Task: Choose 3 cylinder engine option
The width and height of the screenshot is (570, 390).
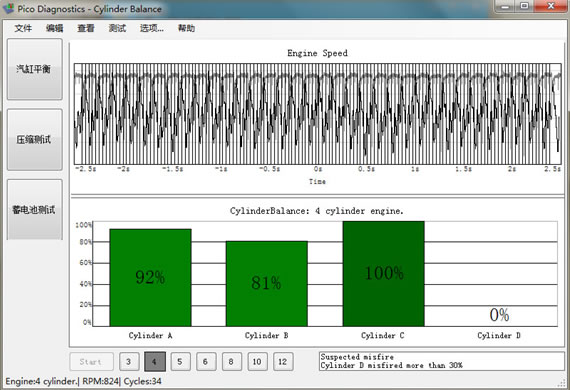Action: click(x=129, y=362)
